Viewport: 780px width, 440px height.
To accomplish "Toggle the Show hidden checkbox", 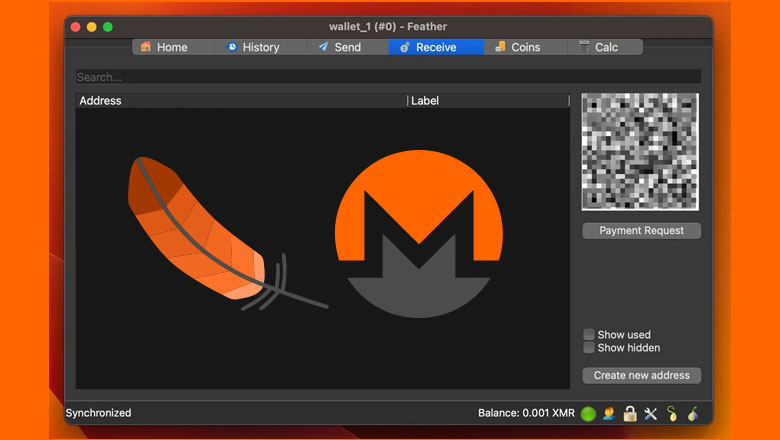I will tap(589, 348).
